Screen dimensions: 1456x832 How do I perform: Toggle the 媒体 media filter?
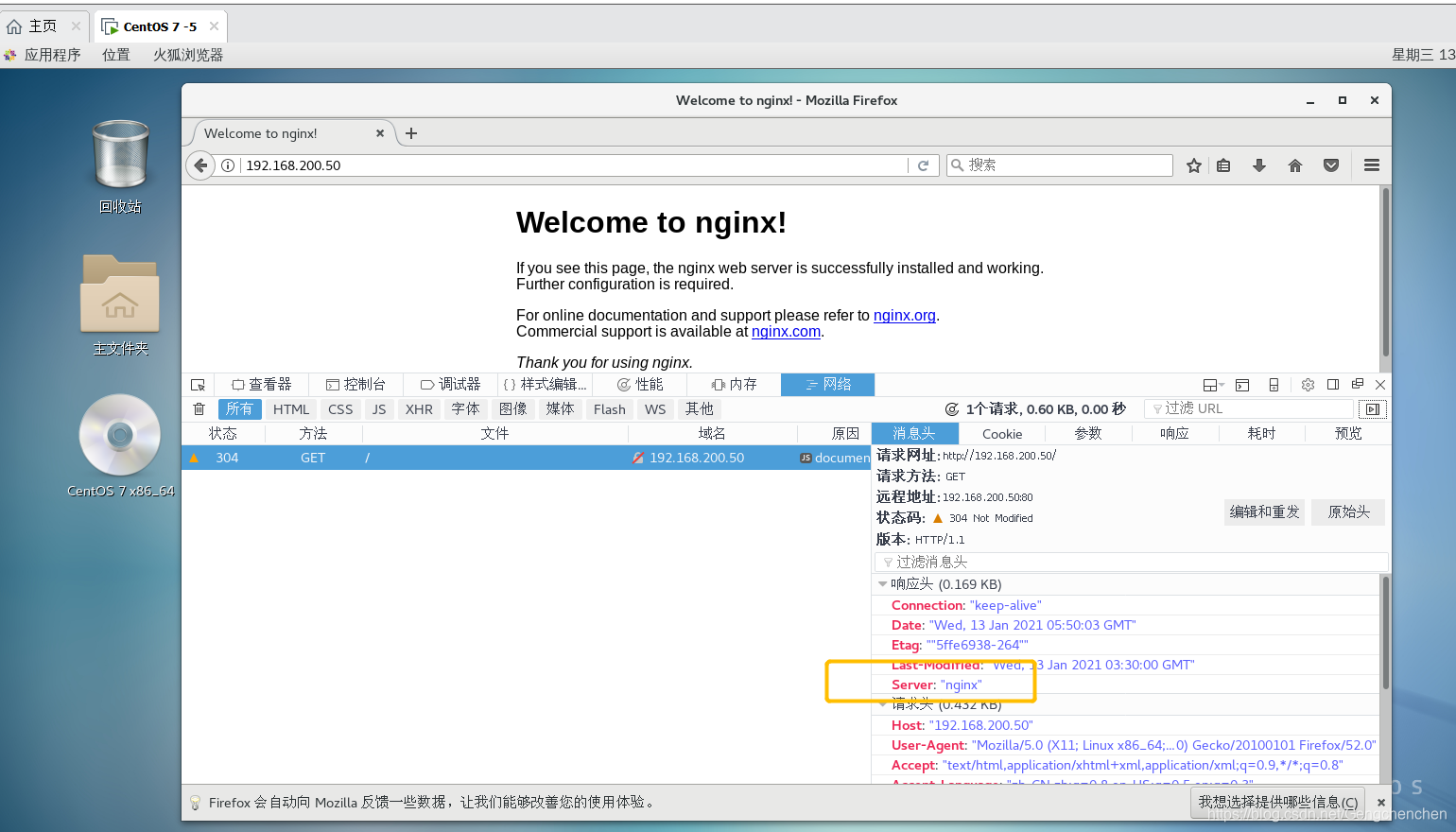tap(561, 409)
